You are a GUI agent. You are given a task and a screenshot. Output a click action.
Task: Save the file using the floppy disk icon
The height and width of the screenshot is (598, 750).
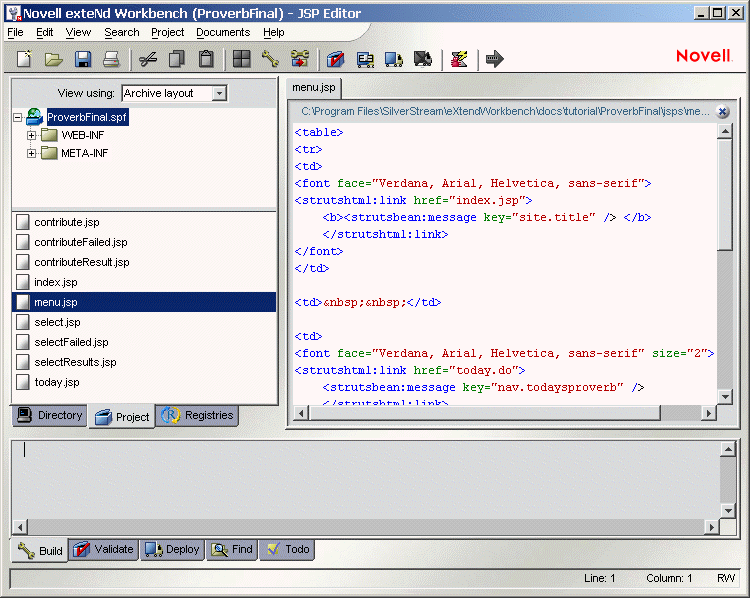(x=83, y=60)
